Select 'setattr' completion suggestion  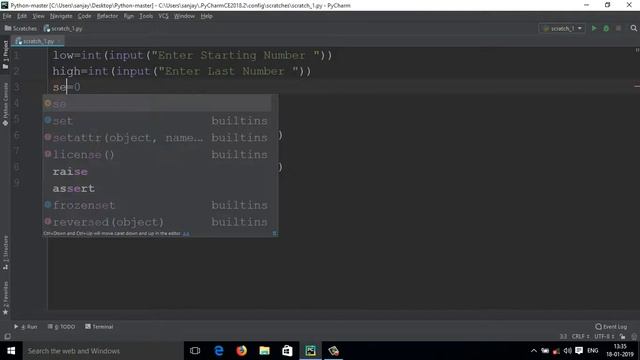point(158,138)
